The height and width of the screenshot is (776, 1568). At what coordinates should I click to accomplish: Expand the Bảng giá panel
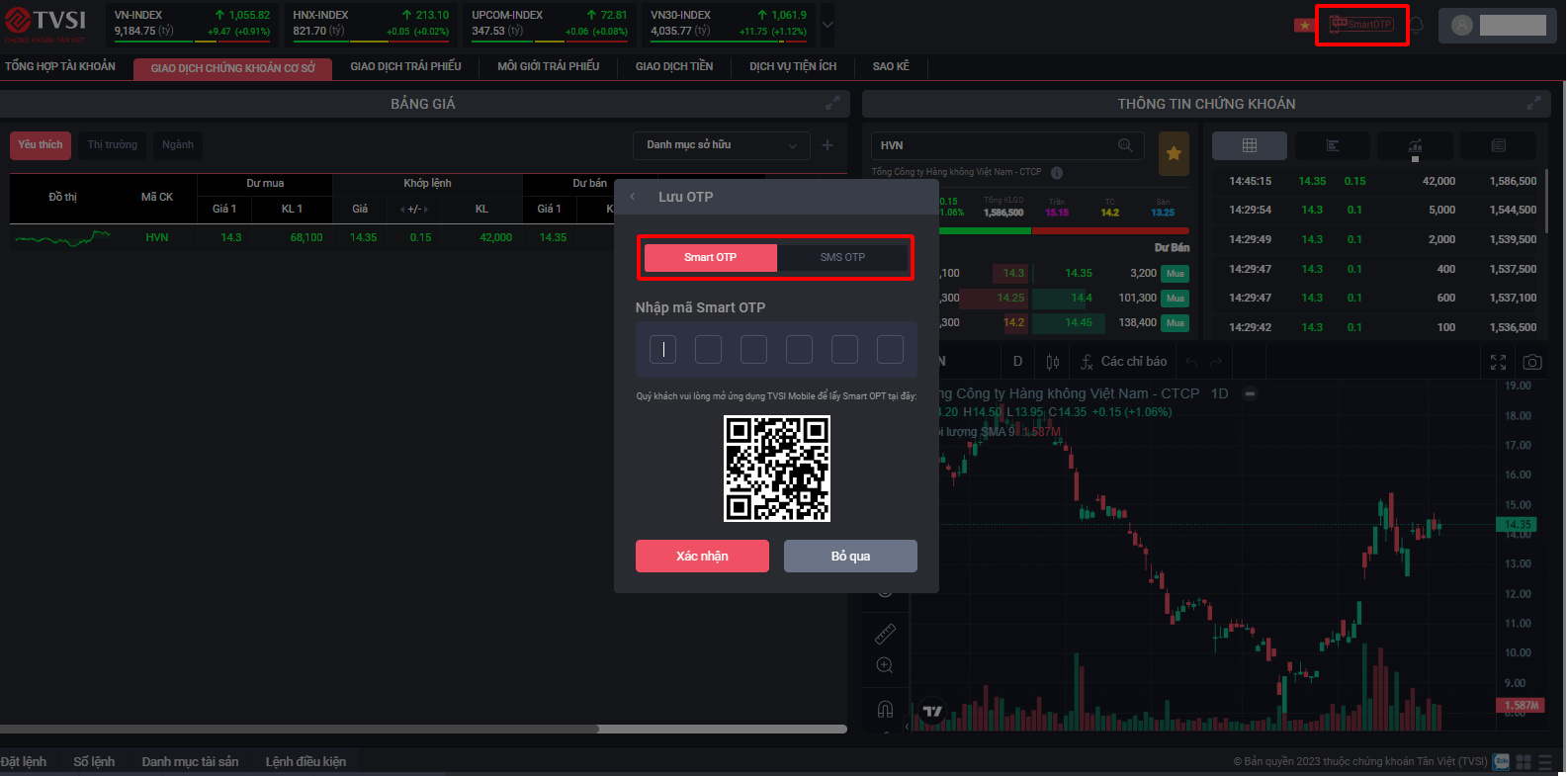[x=832, y=103]
